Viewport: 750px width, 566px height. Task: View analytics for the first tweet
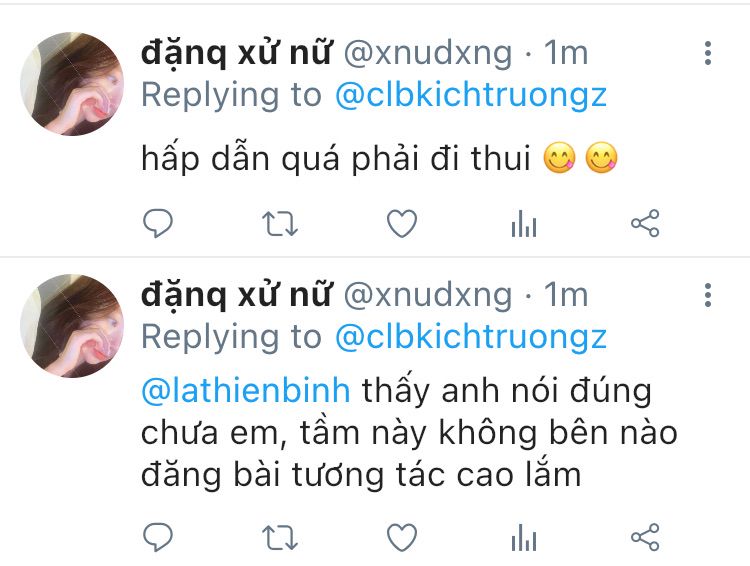tap(524, 223)
